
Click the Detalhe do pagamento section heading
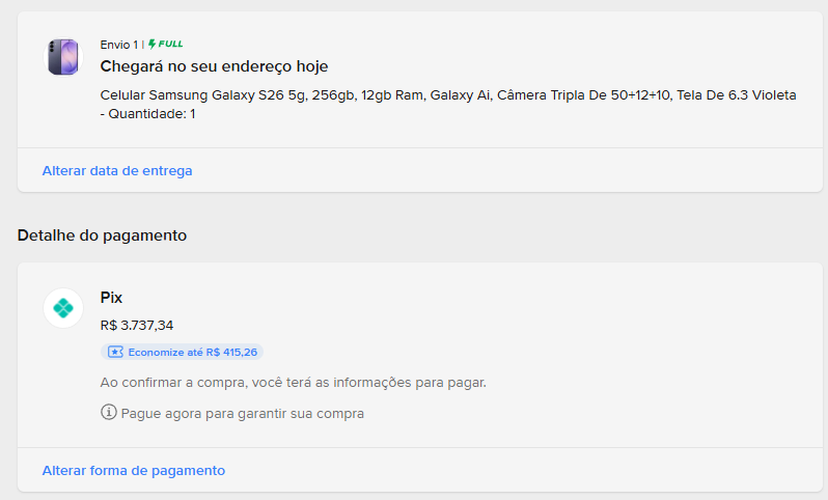tap(102, 235)
